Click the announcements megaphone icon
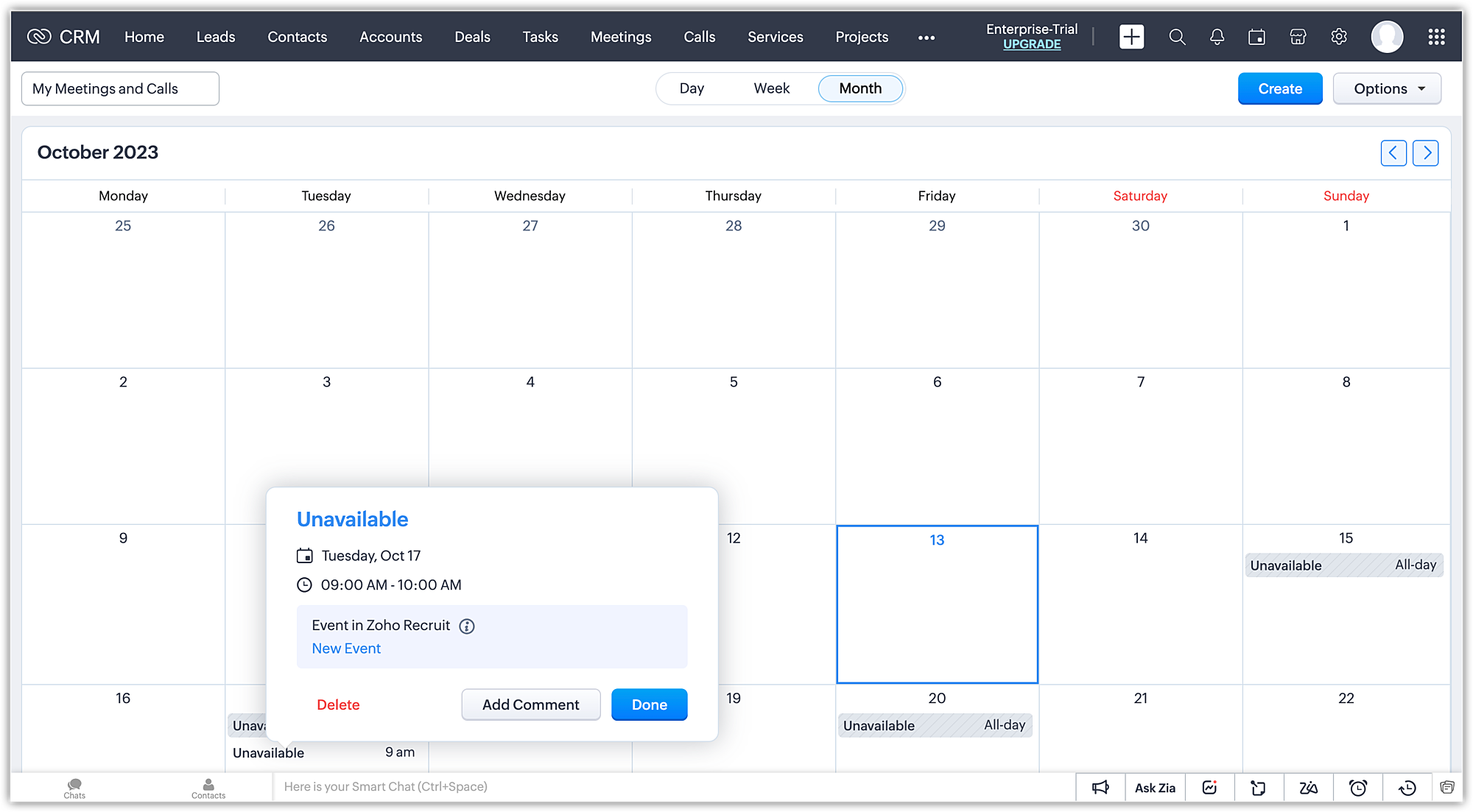1473x812 pixels. pos(1100,788)
